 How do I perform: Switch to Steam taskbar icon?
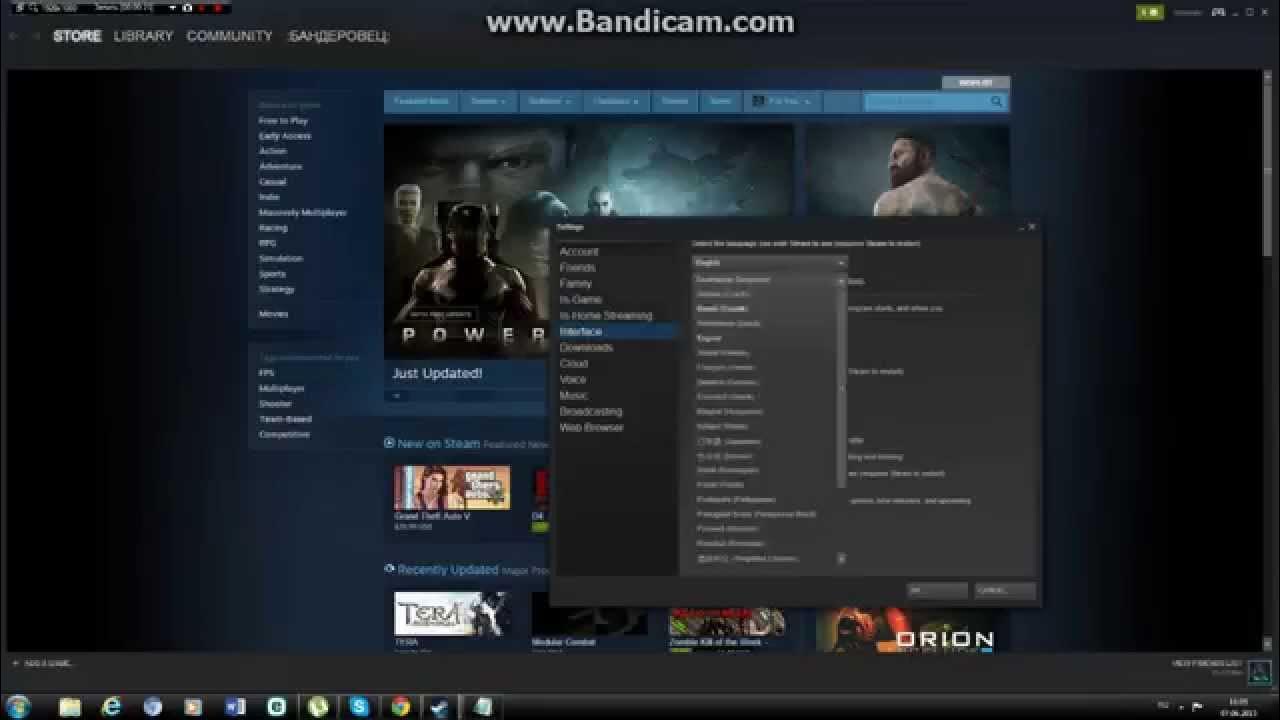point(441,707)
